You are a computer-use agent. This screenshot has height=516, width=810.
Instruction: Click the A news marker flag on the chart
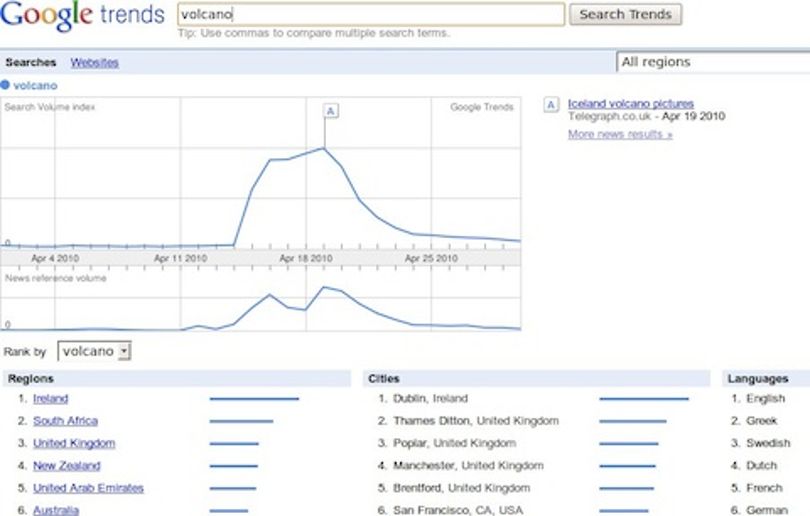[x=331, y=111]
